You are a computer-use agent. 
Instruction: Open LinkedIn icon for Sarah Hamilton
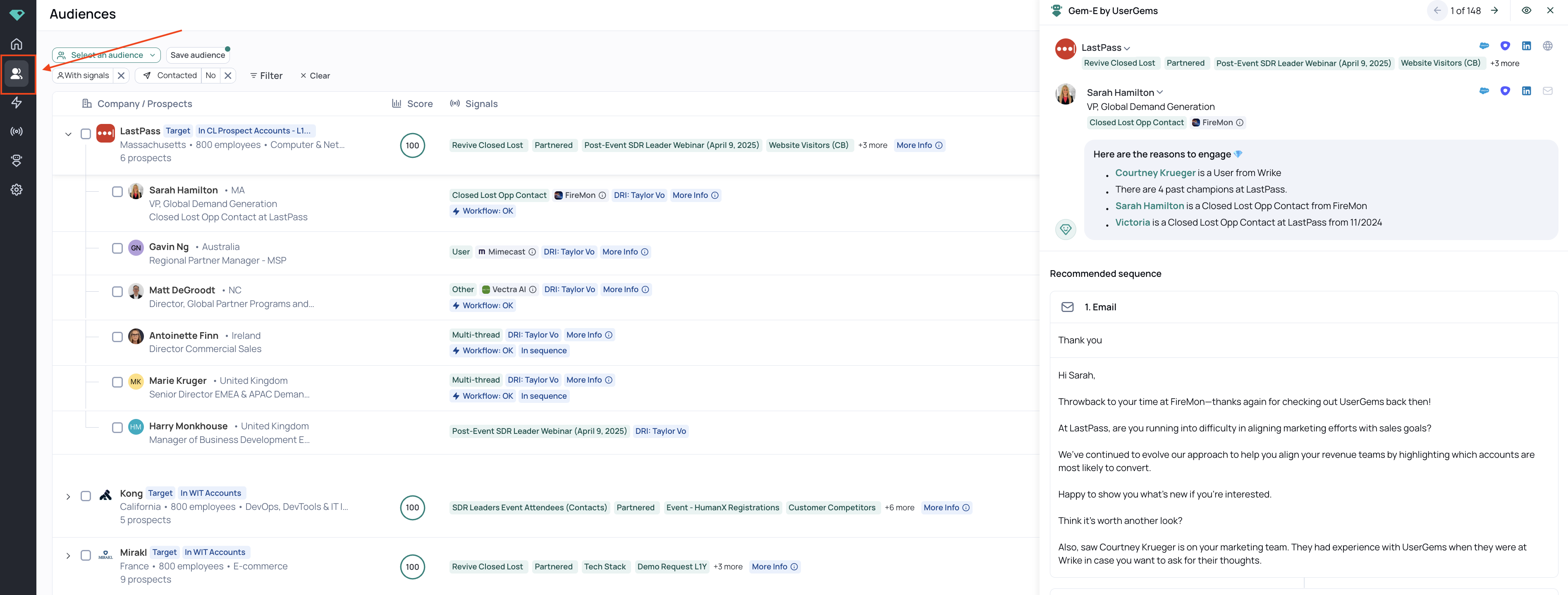coord(1526,90)
